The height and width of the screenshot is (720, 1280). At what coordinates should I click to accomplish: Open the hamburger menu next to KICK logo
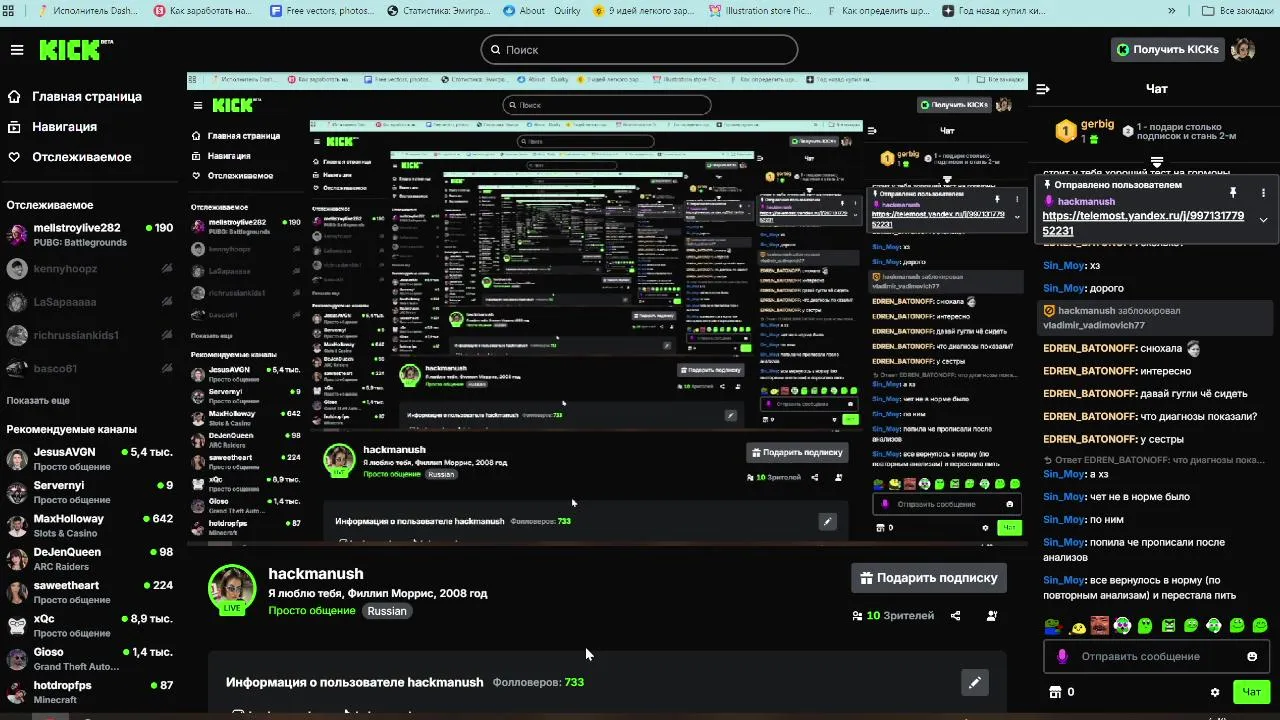[x=16, y=50]
